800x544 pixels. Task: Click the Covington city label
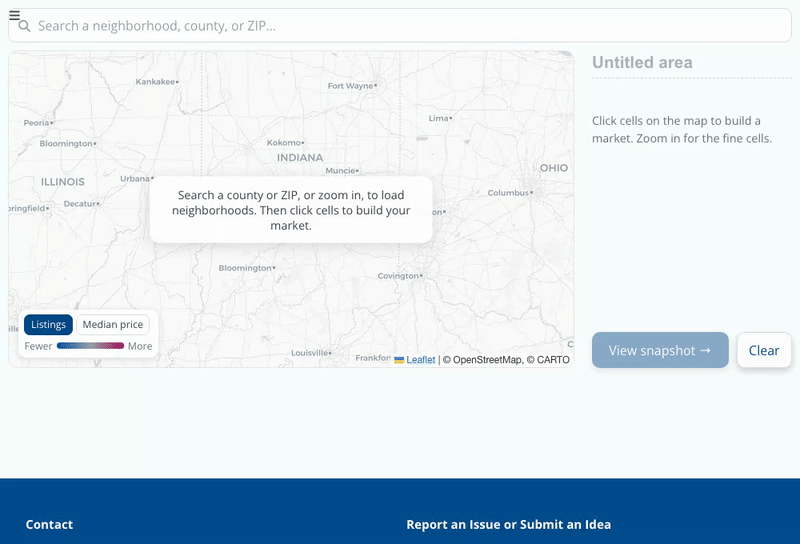click(398, 276)
